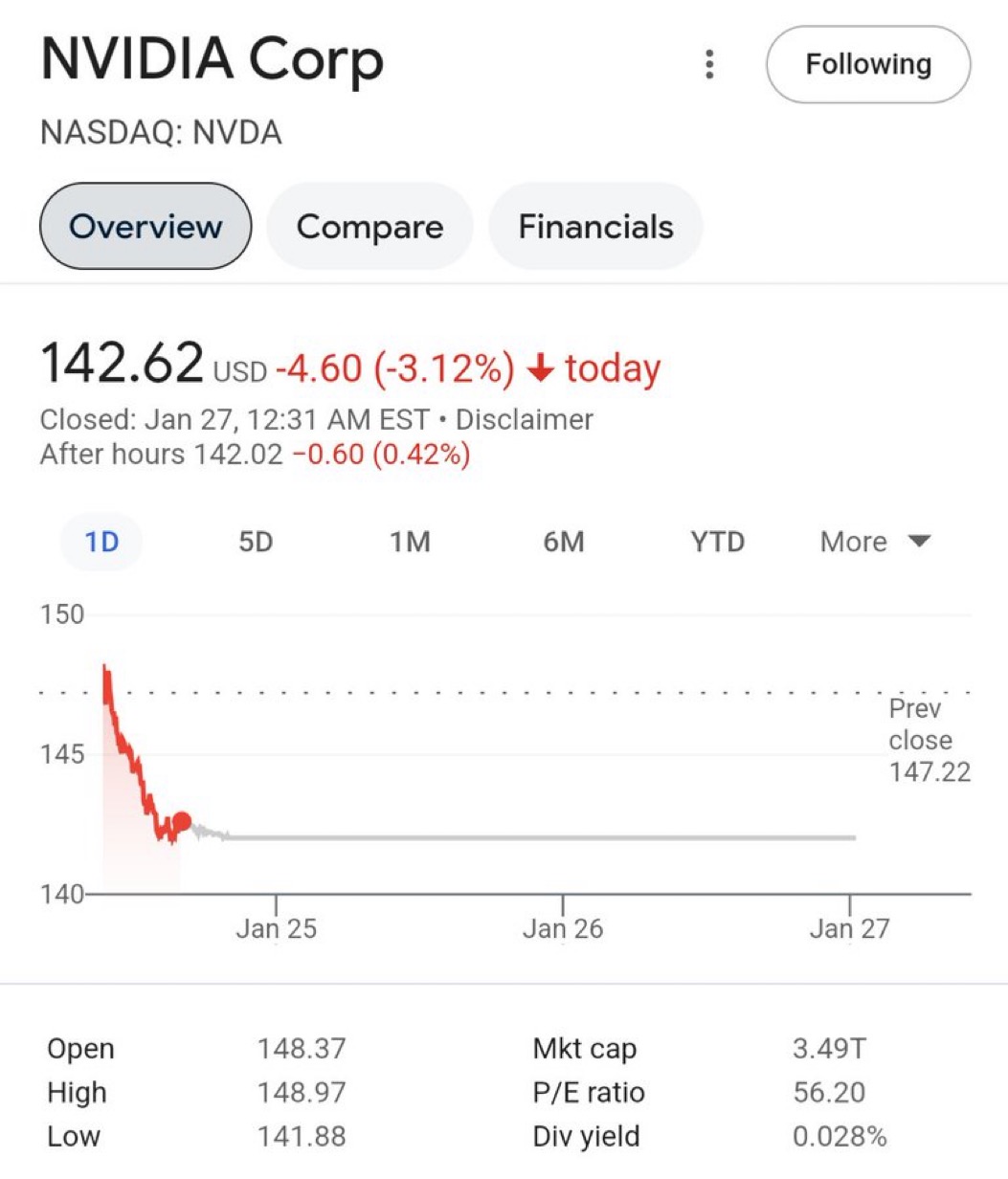
Task: Switch to the Overview tab
Action: tap(146, 227)
